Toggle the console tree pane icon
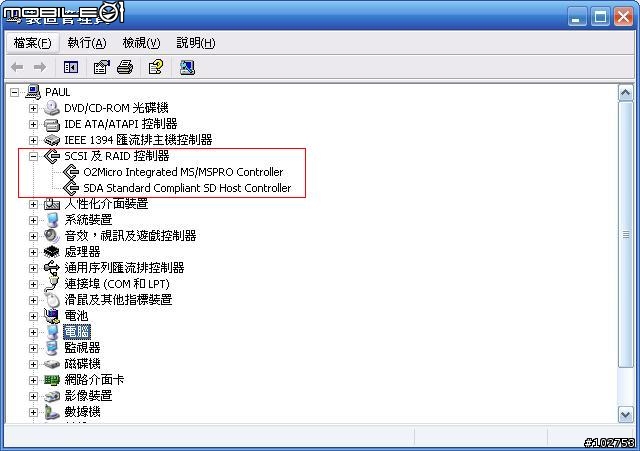This screenshot has width=640, height=451. click(x=71, y=67)
